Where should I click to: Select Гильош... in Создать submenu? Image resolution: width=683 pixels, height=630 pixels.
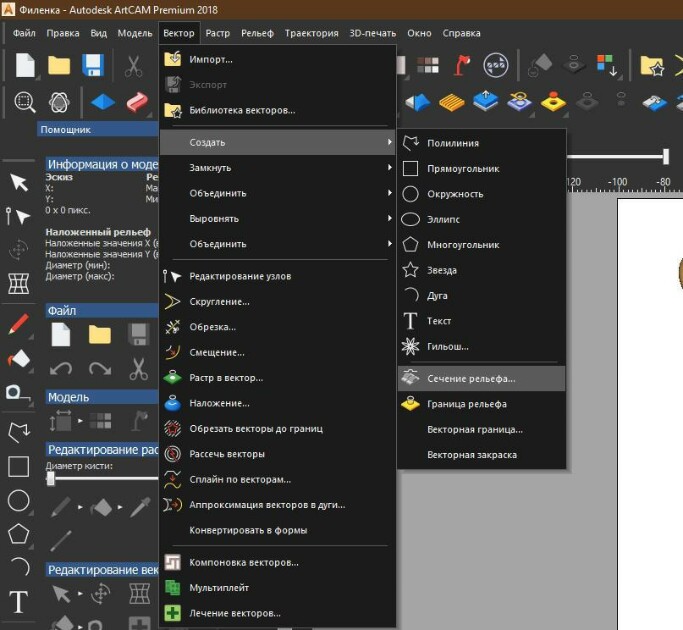(x=482, y=346)
